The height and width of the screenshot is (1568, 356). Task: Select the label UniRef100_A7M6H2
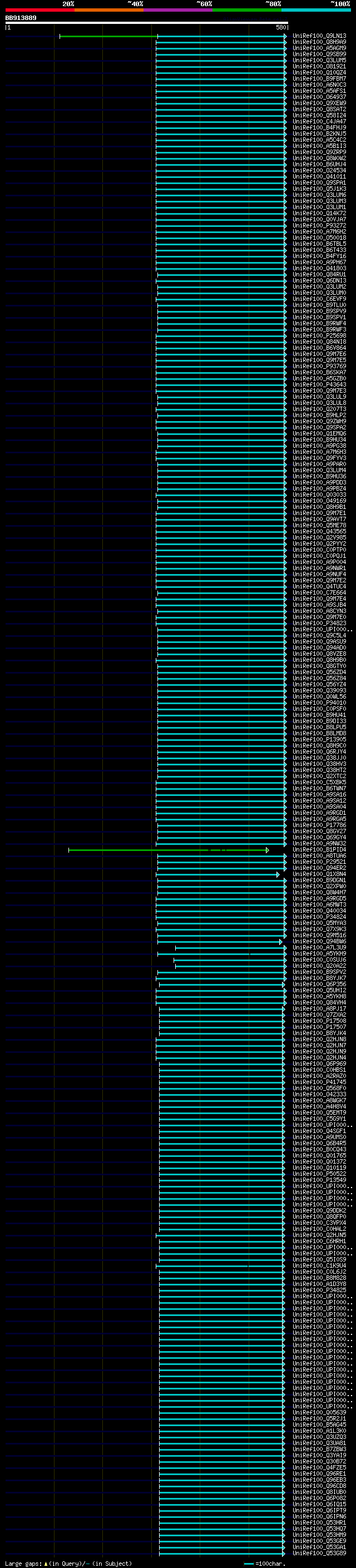319,232
